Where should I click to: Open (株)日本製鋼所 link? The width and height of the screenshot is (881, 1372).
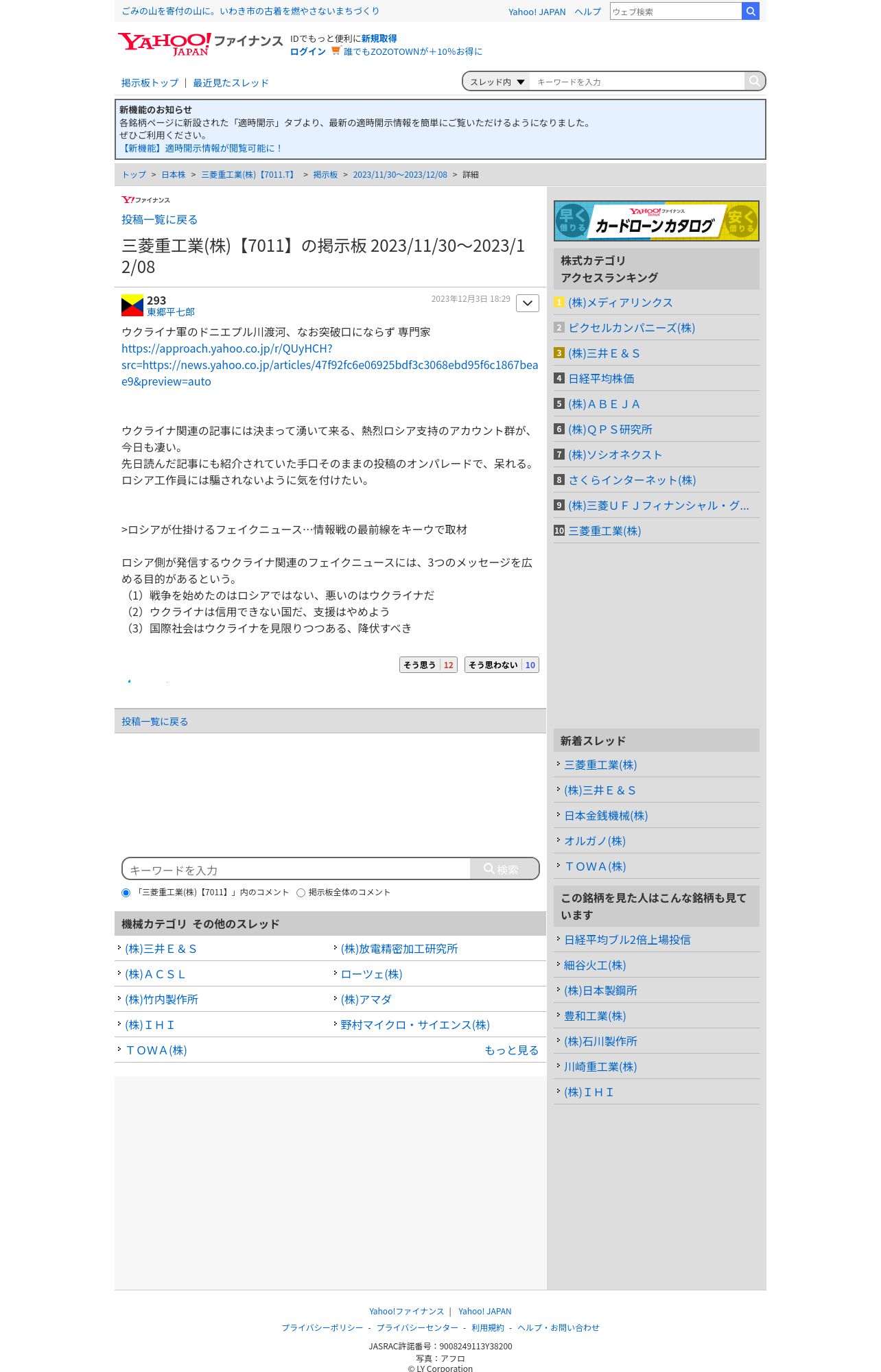point(600,991)
